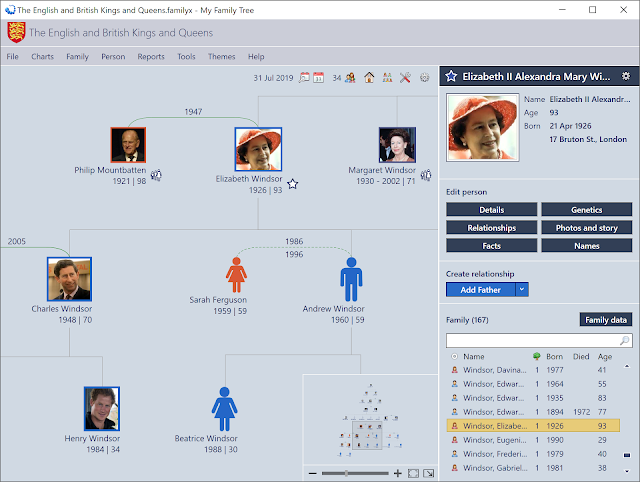Select Sarah Ferguson female figure icon

pyautogui.click(x=236, y=275)
